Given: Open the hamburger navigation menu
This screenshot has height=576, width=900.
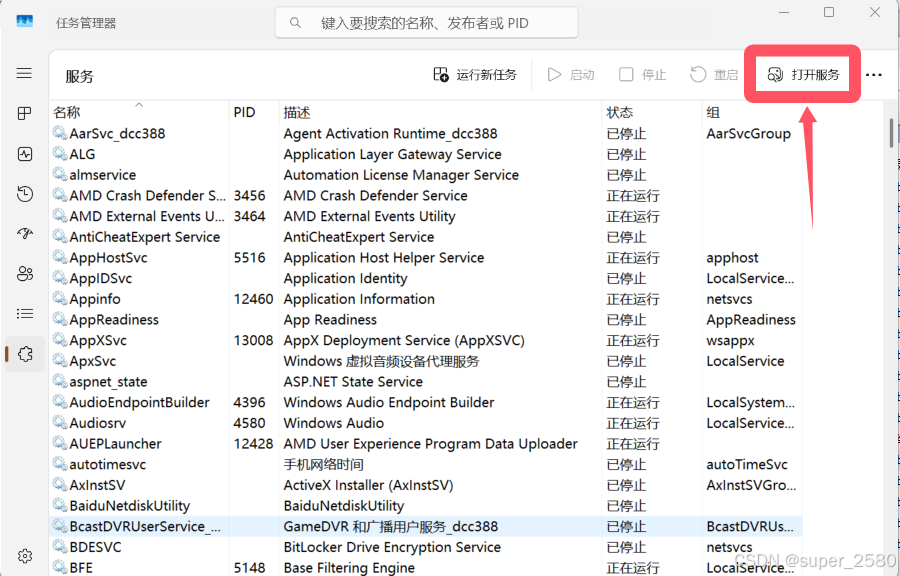Looking at the screenshot, I should coord(24,73).
